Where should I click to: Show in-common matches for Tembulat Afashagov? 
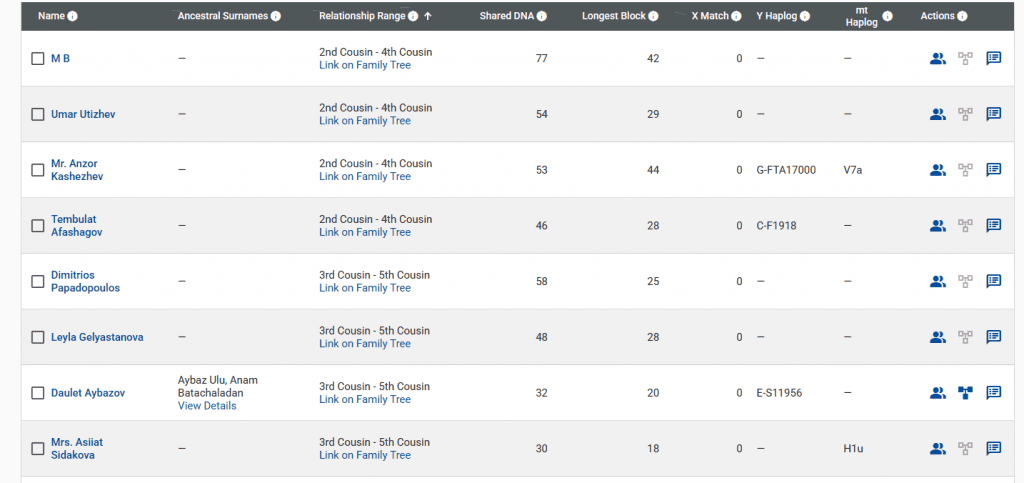click(x=937, y=226)
